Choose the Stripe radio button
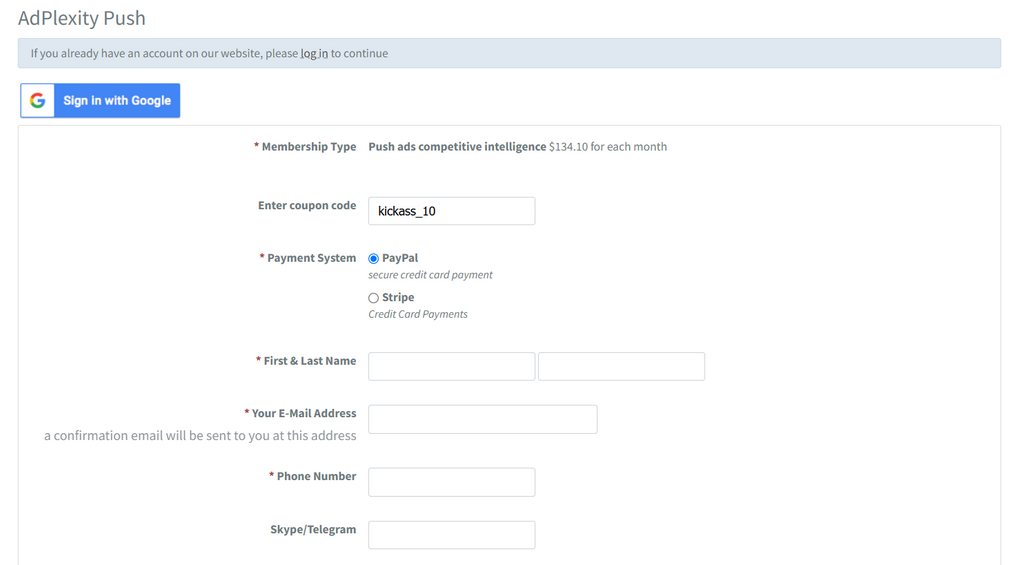Screen dimensions: 1017x565 click(x=374, y=298)
